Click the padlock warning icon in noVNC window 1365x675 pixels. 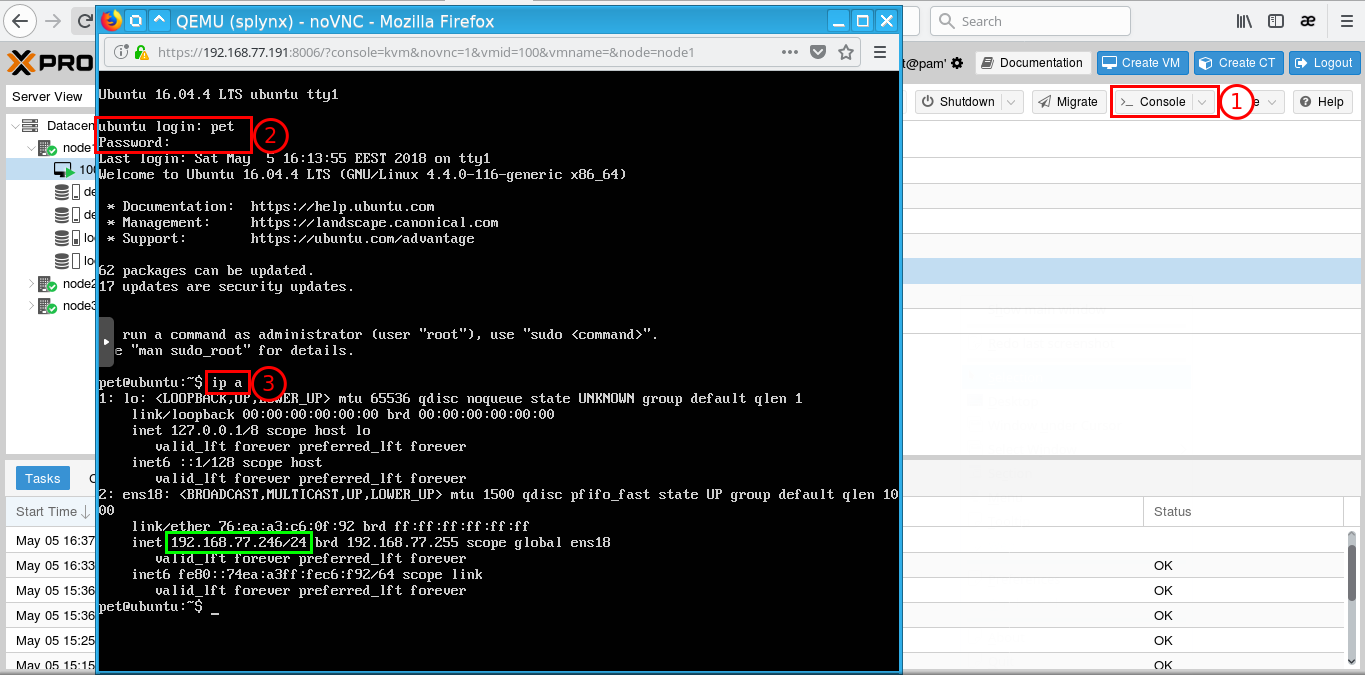coord(142,52)
